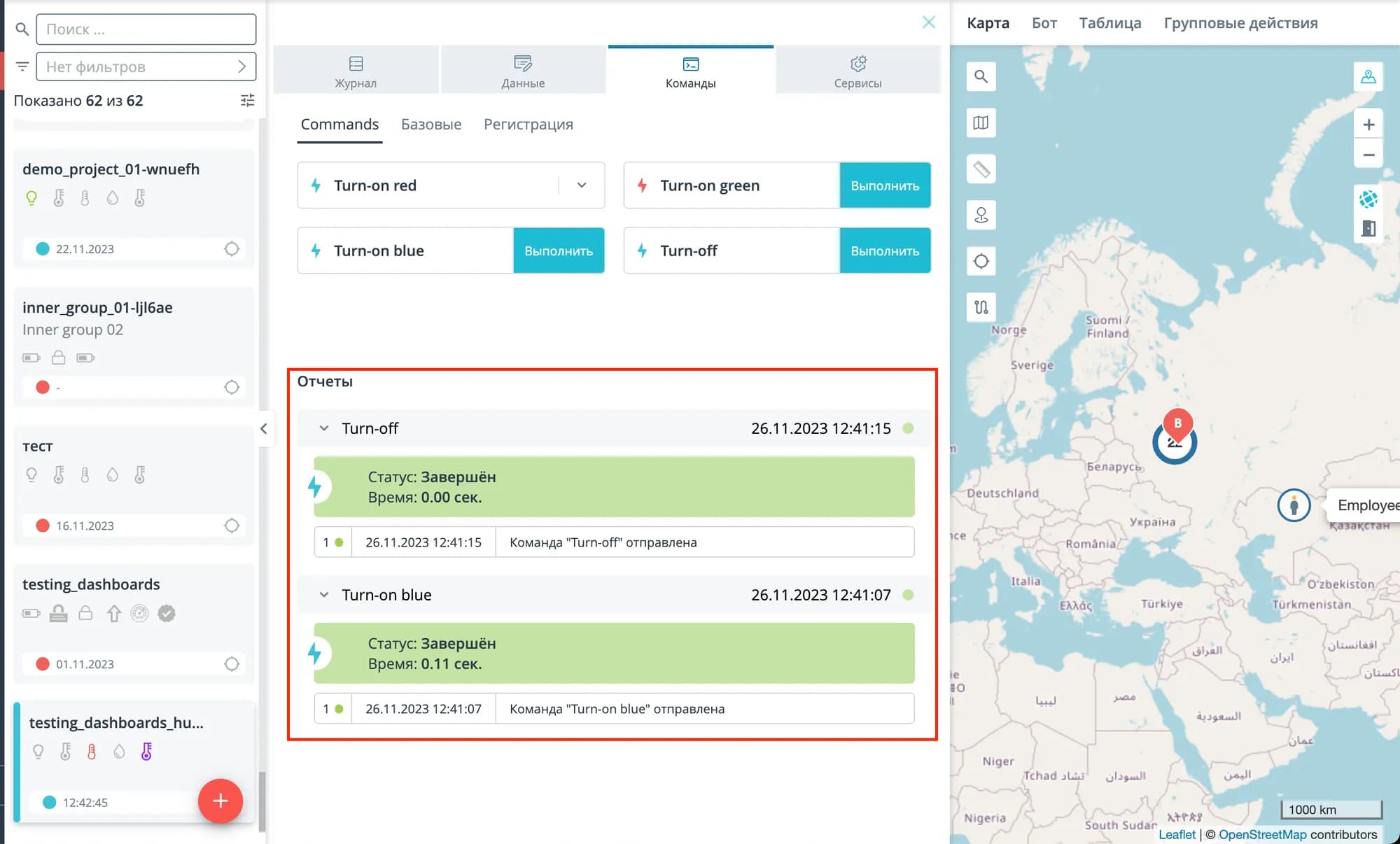Open the Сервисы tab
This screenshot has height=844, width=1400.
click(857, 71)
